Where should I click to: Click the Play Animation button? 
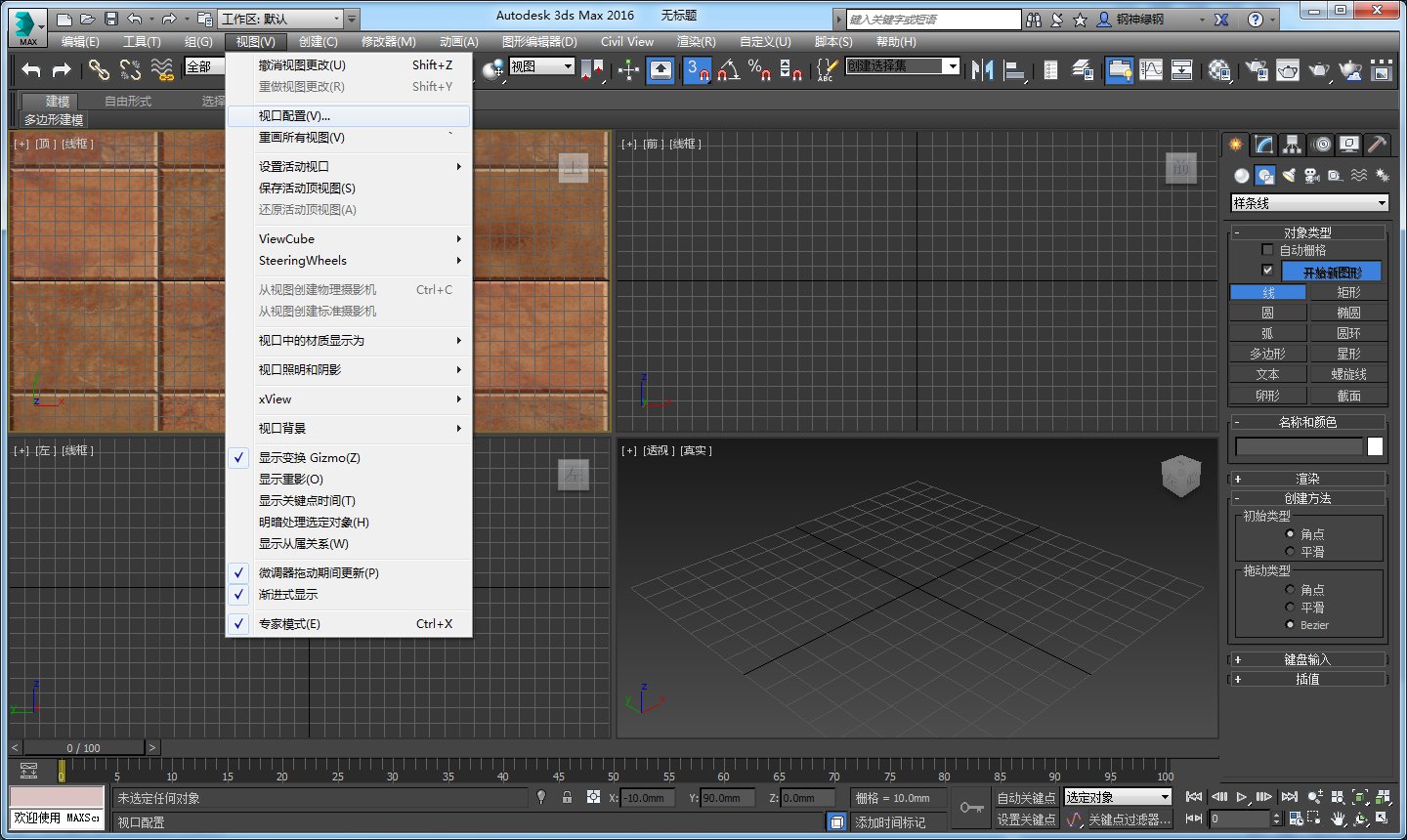[x=1241, y=796]
